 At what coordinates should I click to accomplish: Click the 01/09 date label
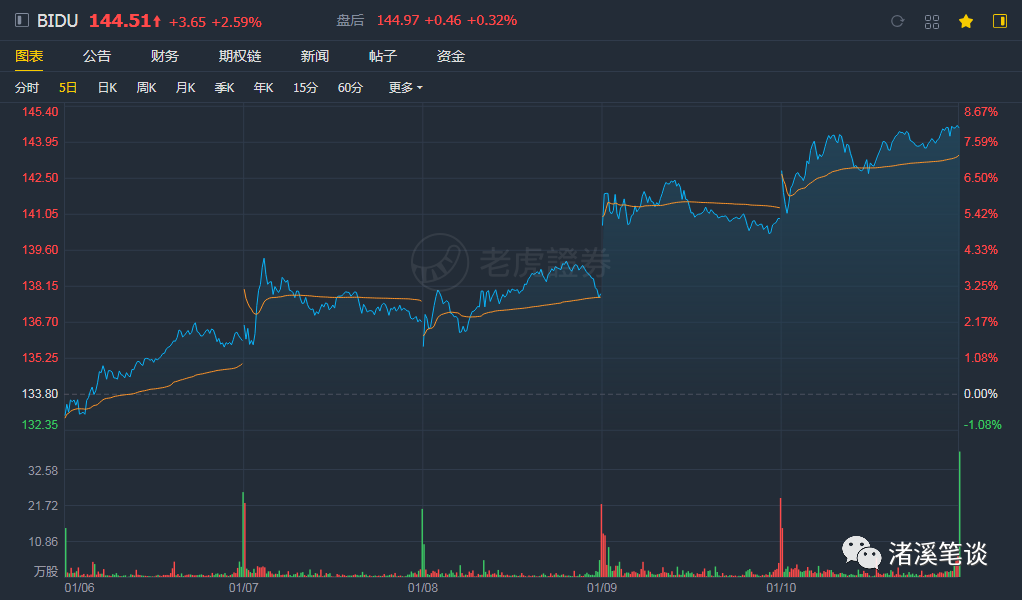(x=602, y=588)
